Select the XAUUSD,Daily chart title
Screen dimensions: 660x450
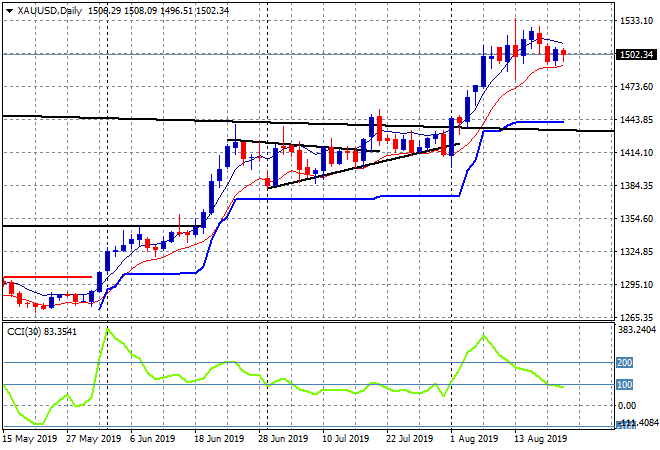click(50, 11)
